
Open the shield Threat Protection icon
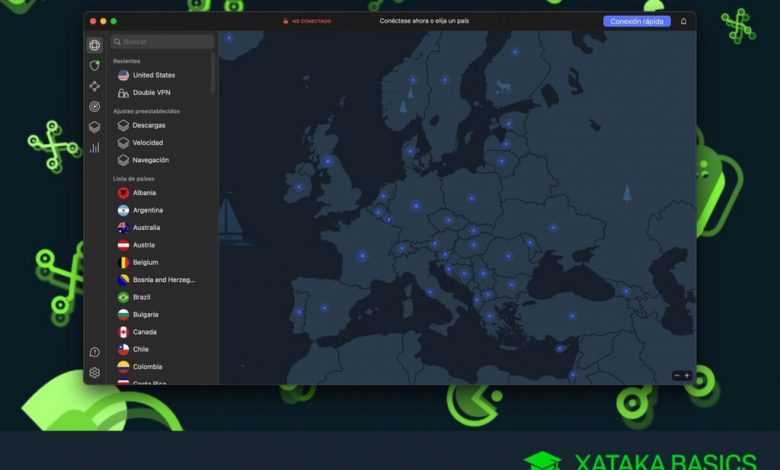[95, 66]
